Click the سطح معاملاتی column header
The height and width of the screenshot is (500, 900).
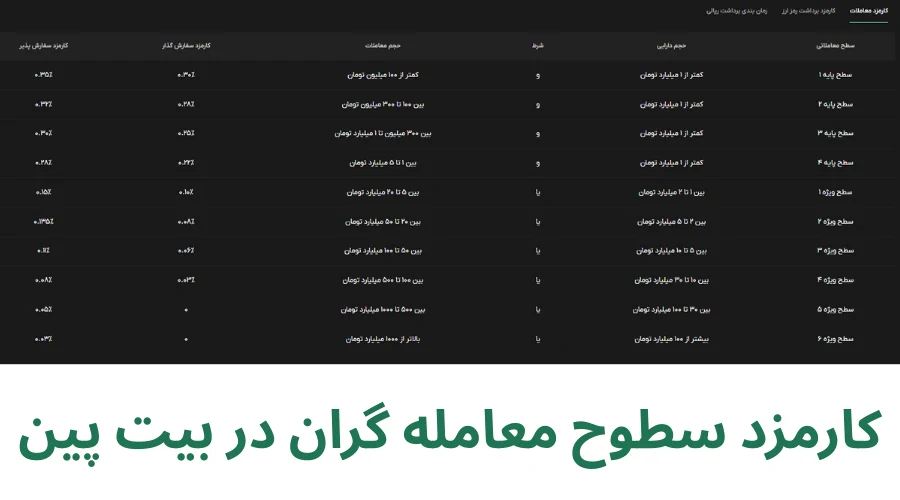pyautogui.click(x=835, y=45)
